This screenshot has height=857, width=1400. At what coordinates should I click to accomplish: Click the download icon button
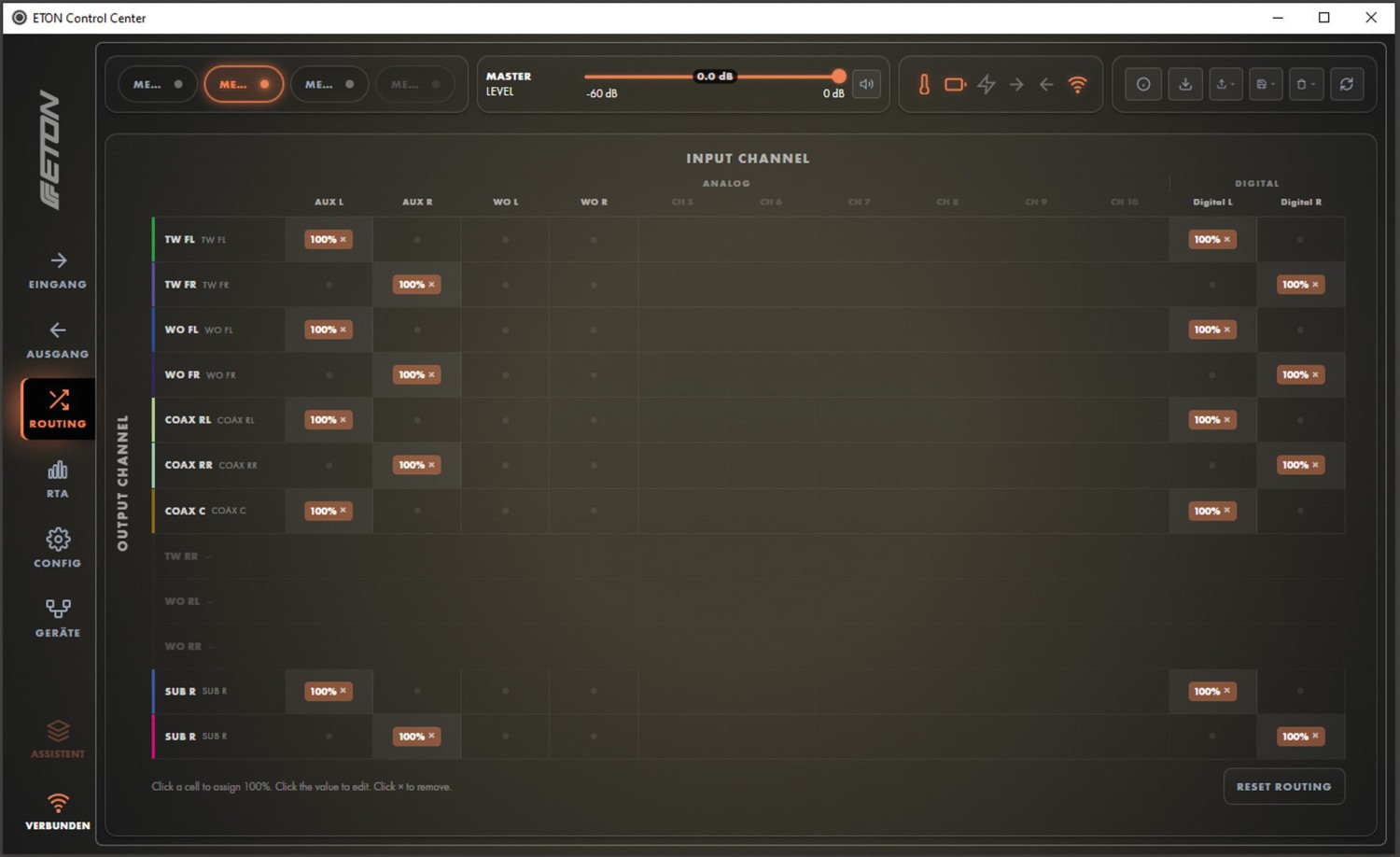click(1185, 84)
